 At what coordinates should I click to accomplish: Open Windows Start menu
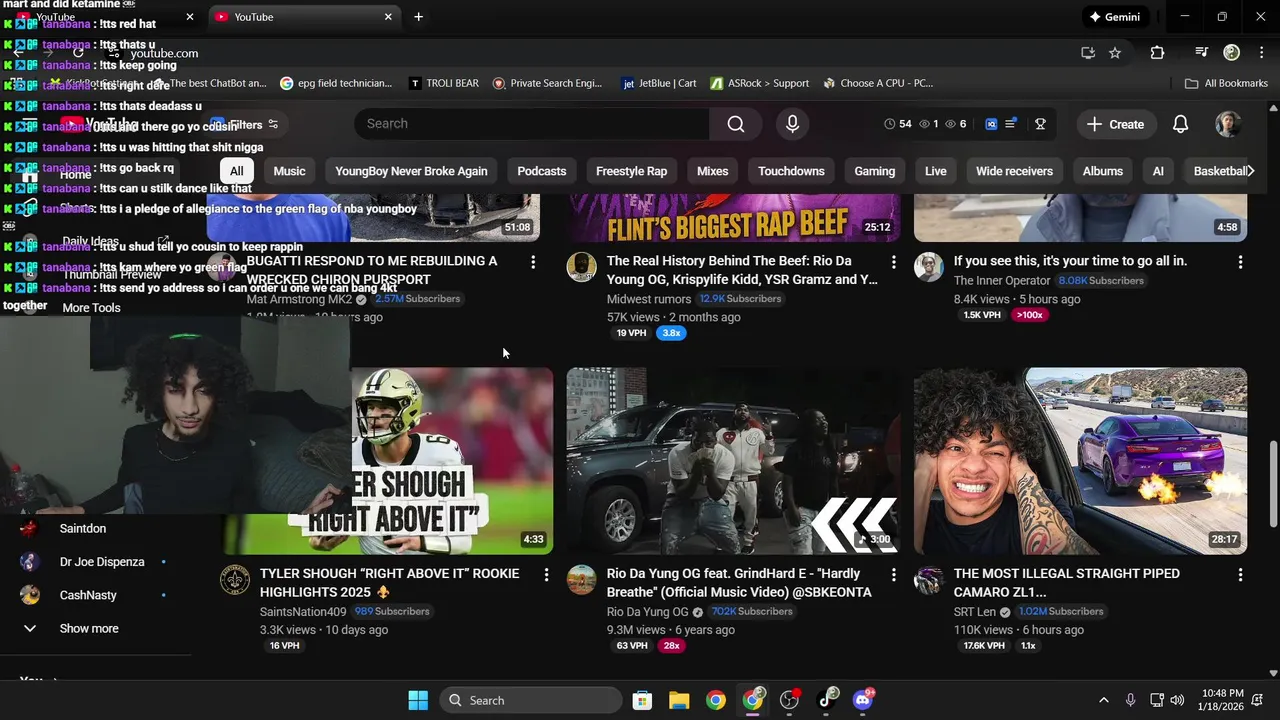[418, 700]
